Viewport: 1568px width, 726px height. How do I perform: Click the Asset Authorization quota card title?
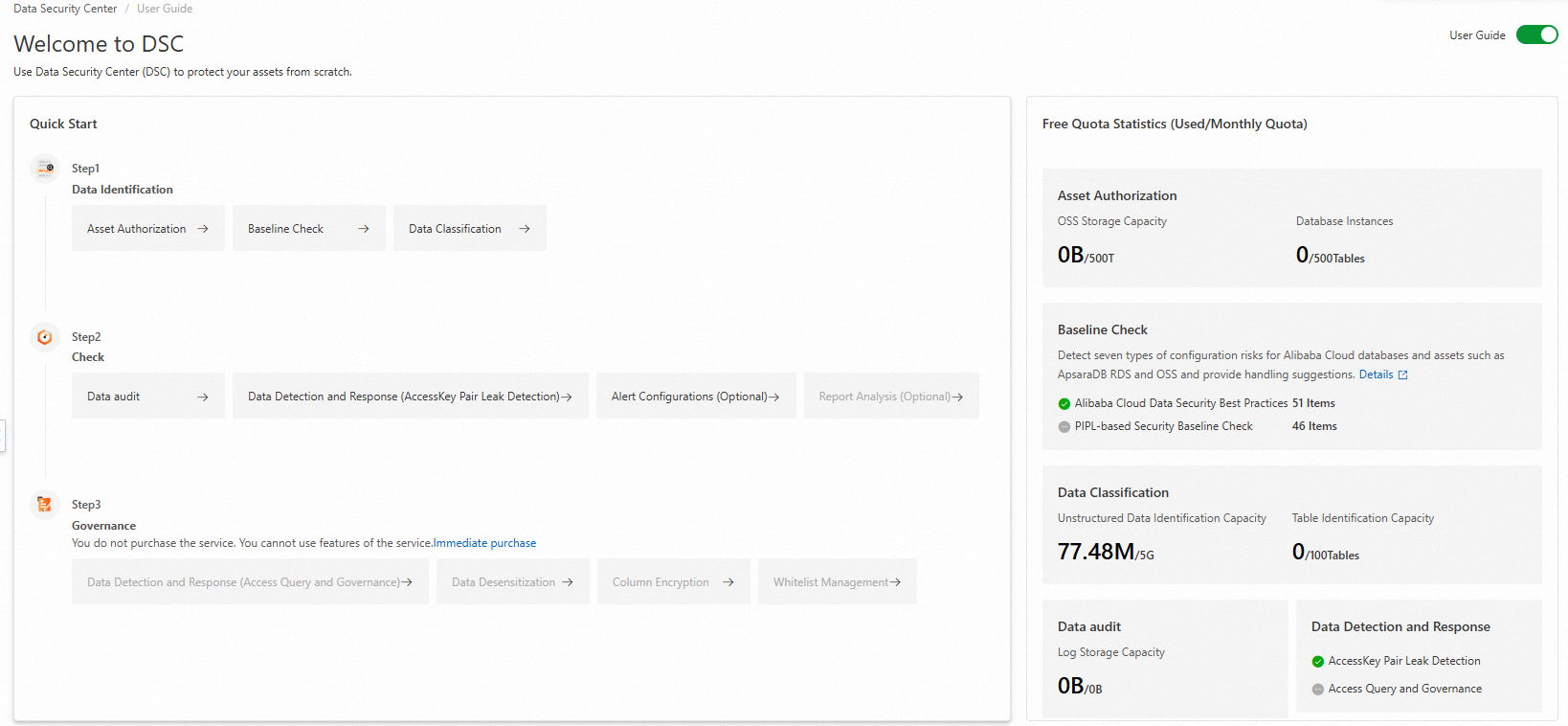pos(1117,195)
